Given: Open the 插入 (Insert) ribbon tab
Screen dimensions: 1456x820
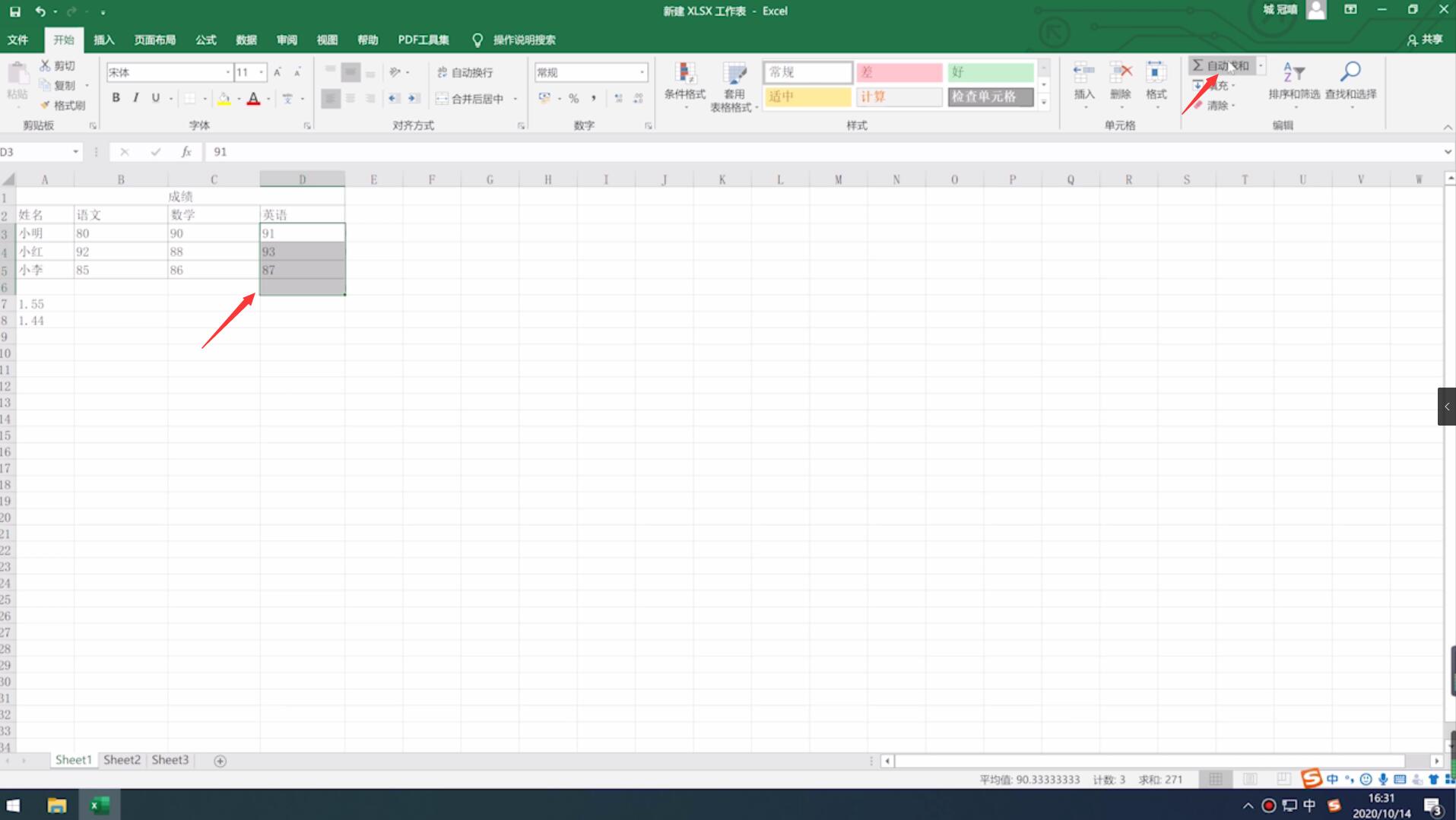Looking at the screenshot, I should coord(103,40).
